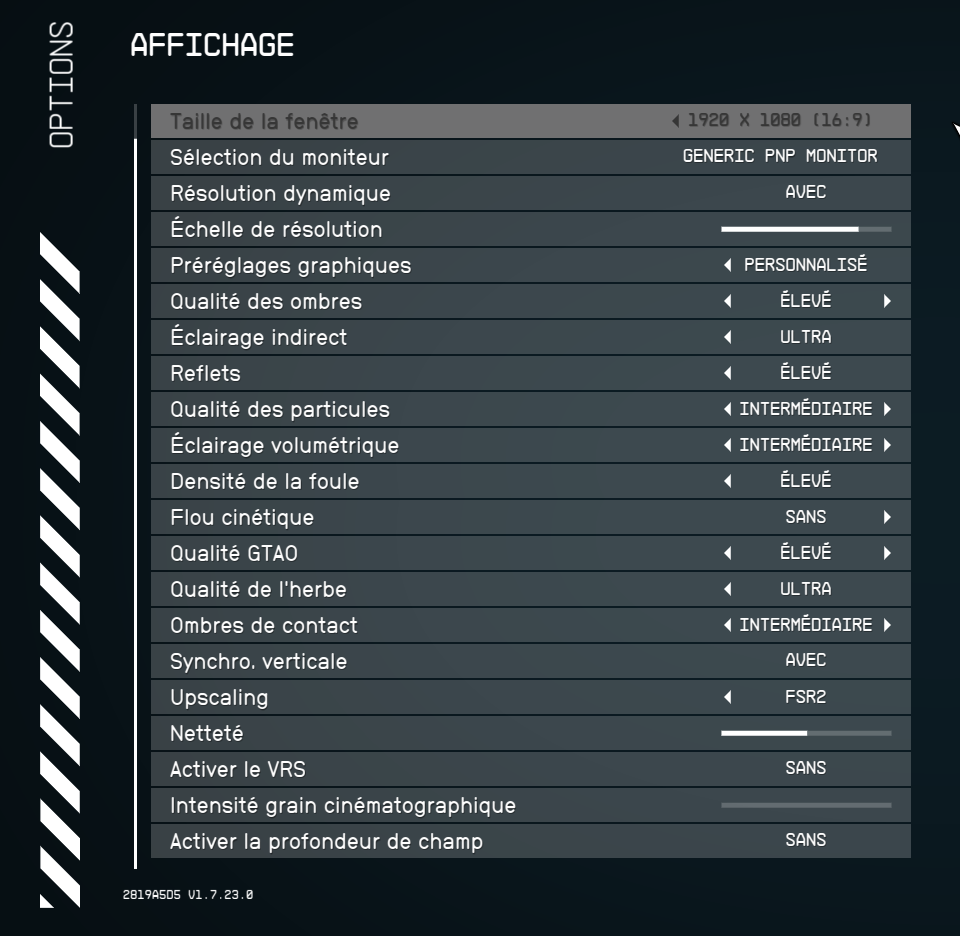This screenshot has height=936, width=960.
Task: Click left arrow for Qualité des ombres
Action: pyautogui.click(x=728, y=301)
